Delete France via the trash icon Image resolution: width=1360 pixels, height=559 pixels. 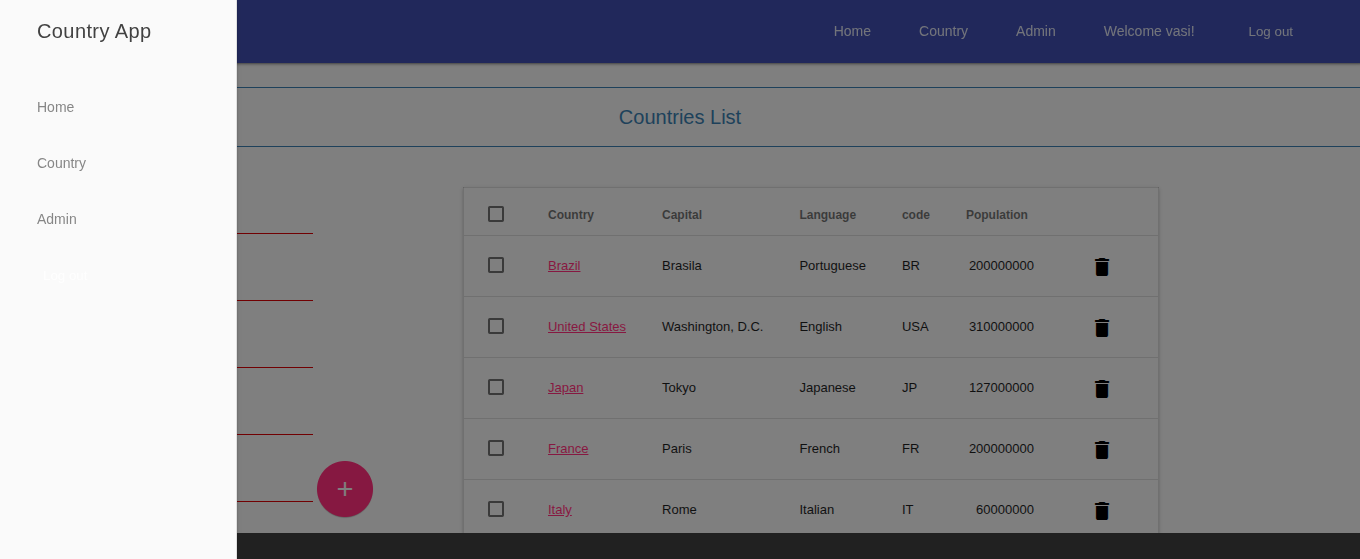click(1101, 450)
